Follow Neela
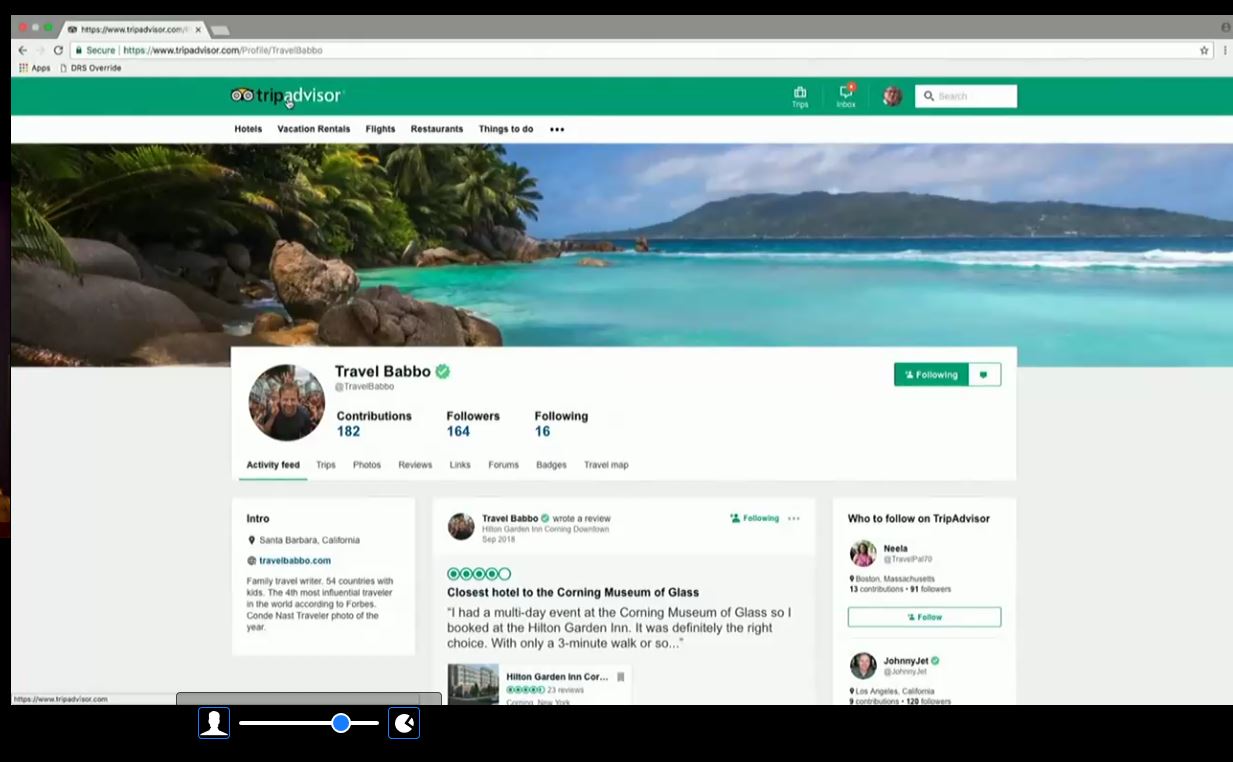 (924, 617)
